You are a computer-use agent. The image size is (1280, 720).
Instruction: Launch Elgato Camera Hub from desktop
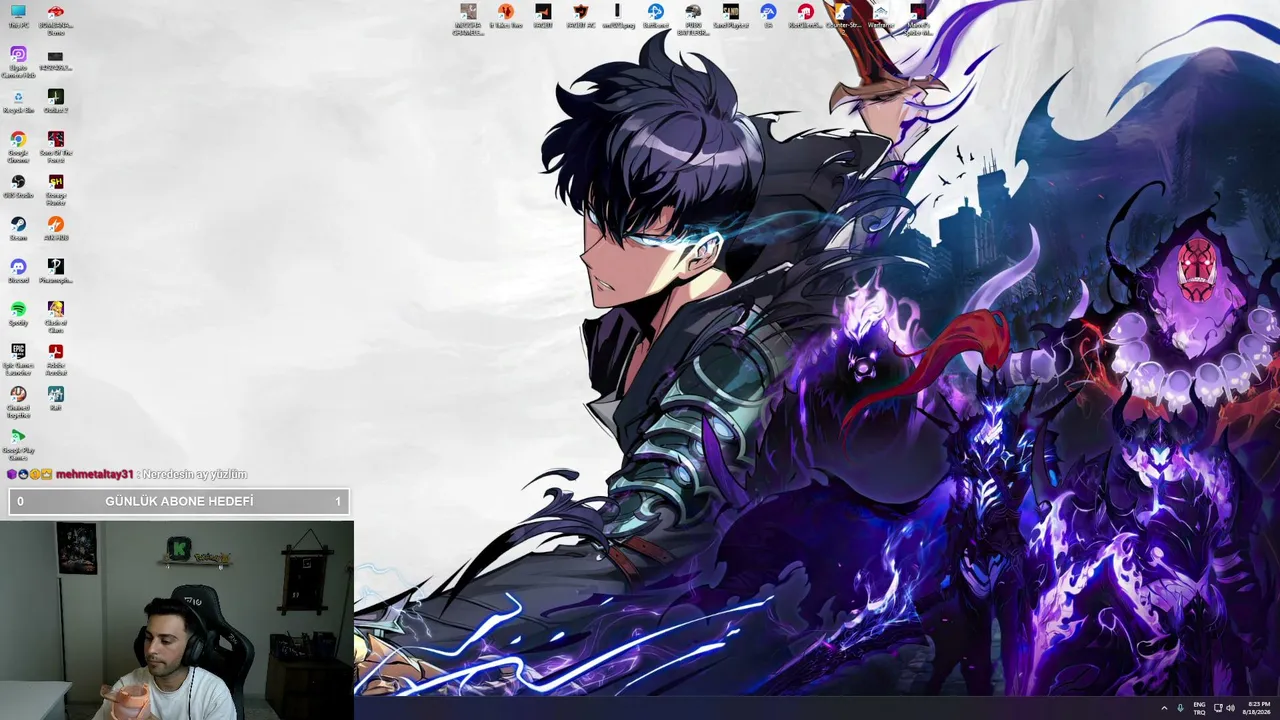(18, 61)
